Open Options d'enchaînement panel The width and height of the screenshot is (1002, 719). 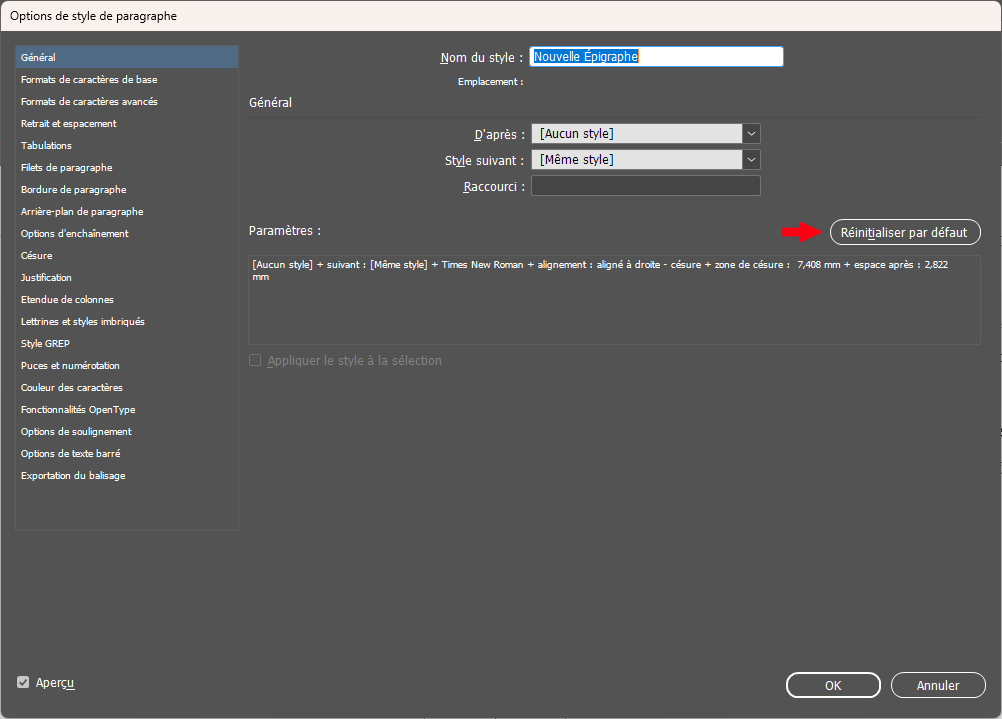pos(75,233)
